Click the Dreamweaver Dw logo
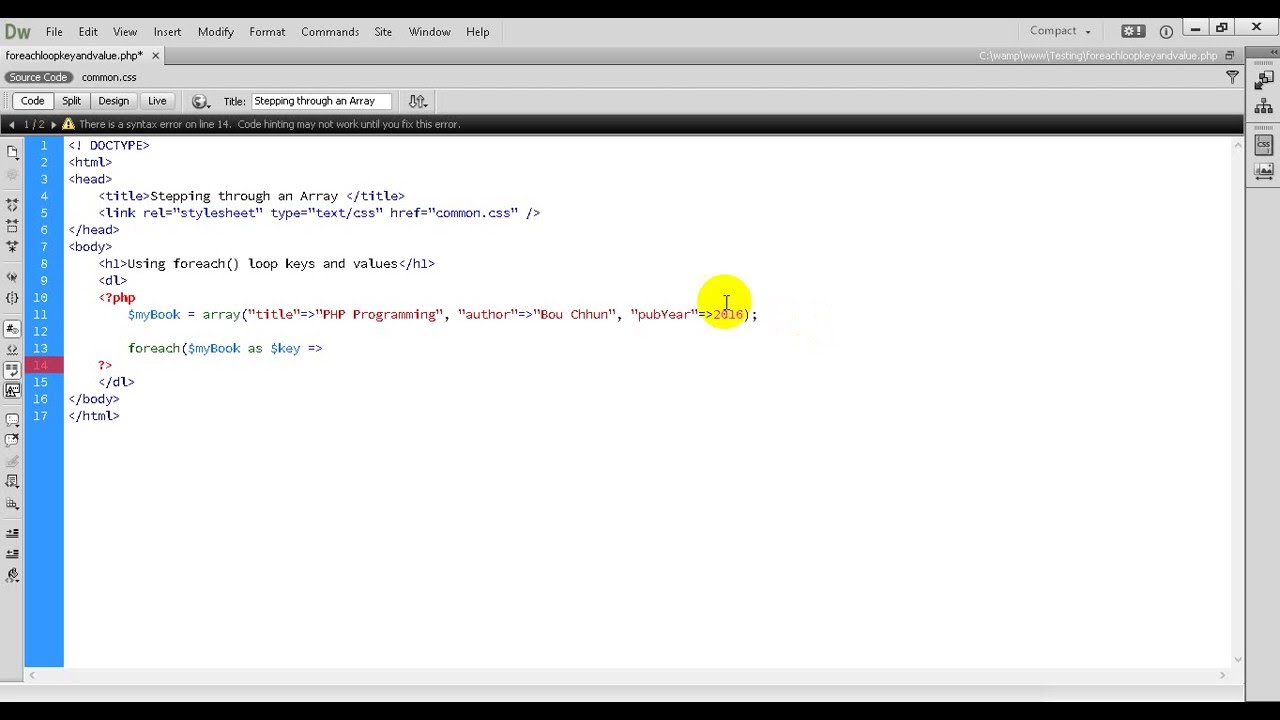Viewport: 1280px width, 720px height. click(18, 31)
